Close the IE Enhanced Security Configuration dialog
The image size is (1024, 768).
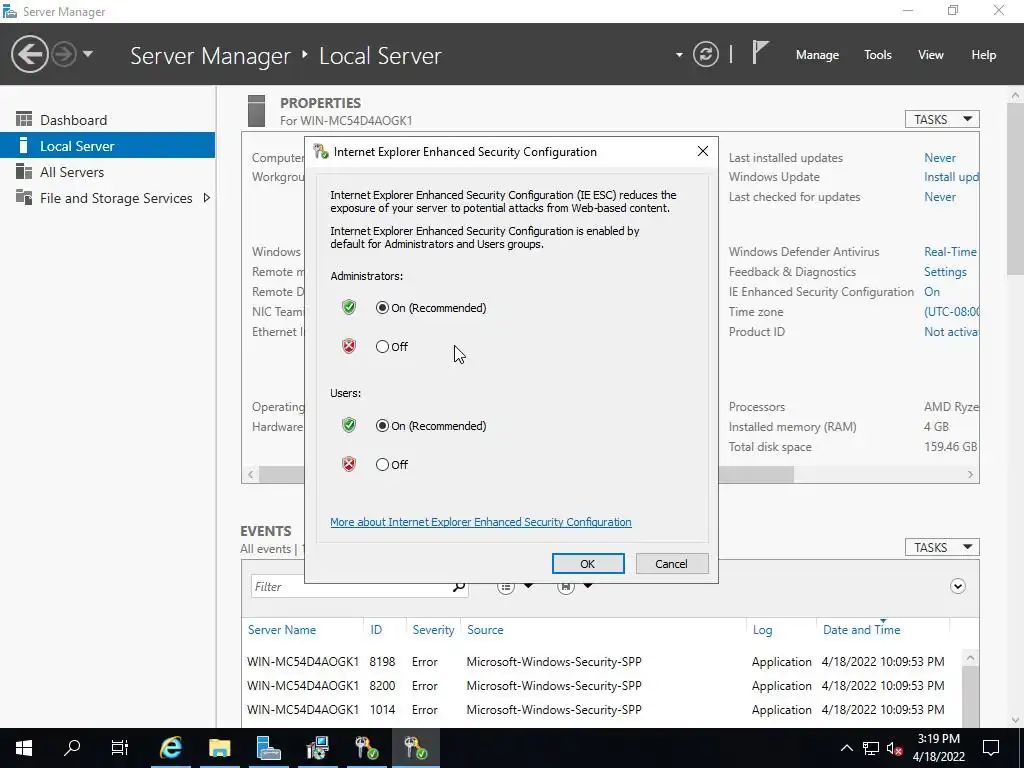point(703,152)
